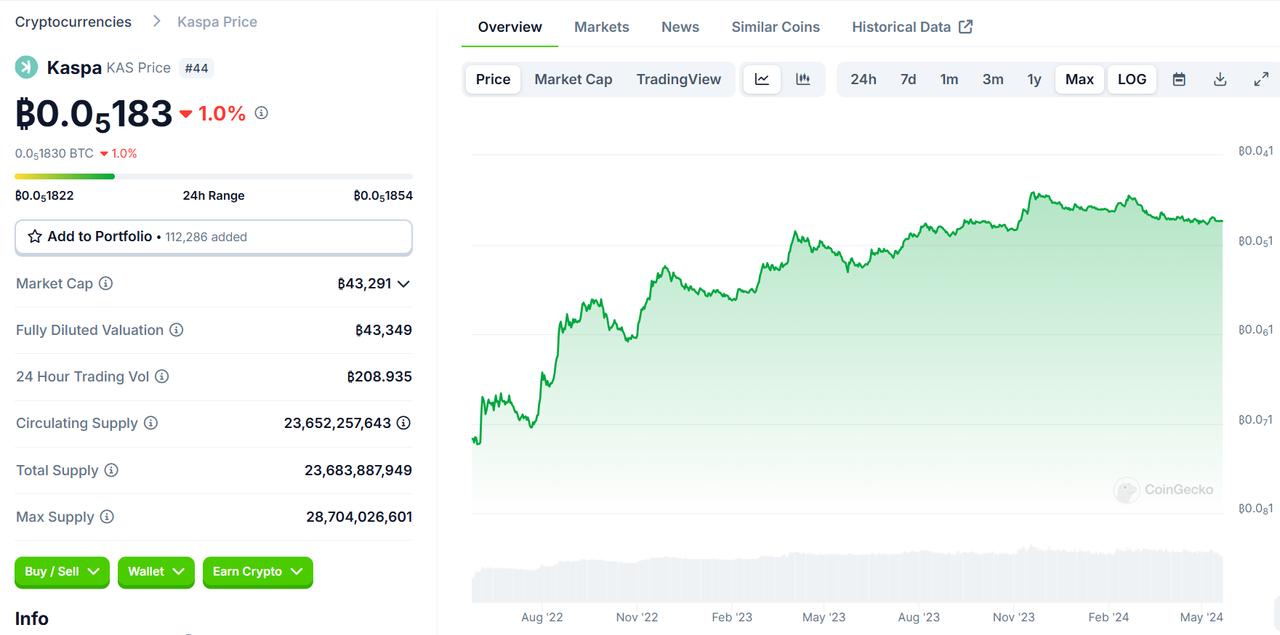Click the Nov '23 x-axis label
The width and height of the screenshot is (1280, 635).
click(x=1014, y=617)
